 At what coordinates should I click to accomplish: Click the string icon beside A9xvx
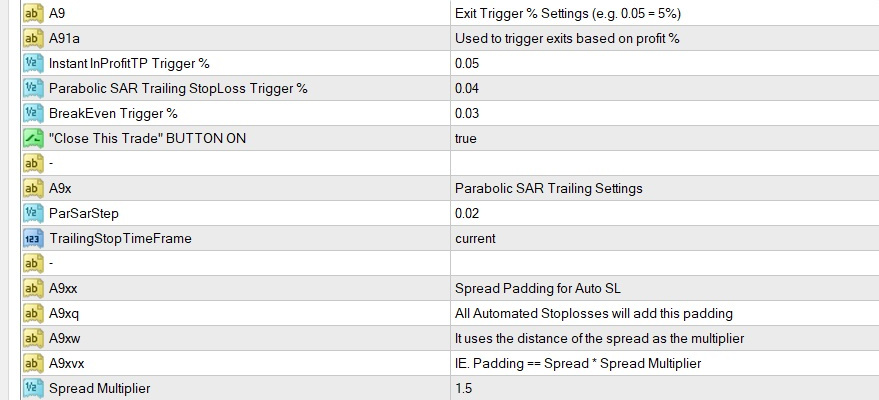(31, 363)
